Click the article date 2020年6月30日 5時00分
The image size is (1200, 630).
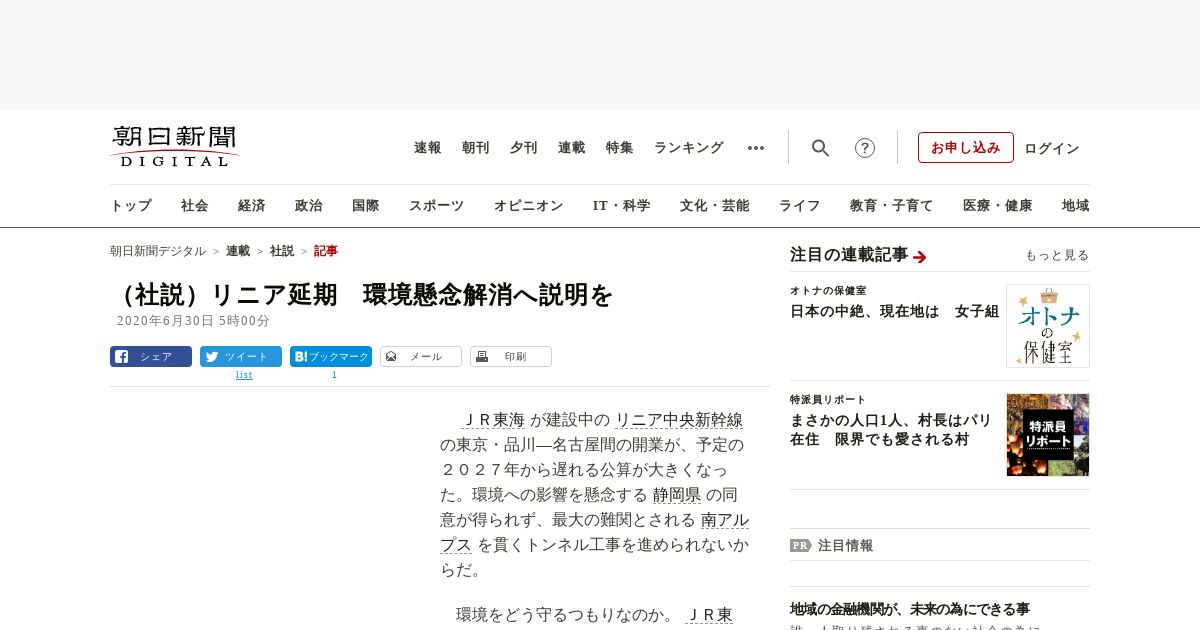pos(193,321)
